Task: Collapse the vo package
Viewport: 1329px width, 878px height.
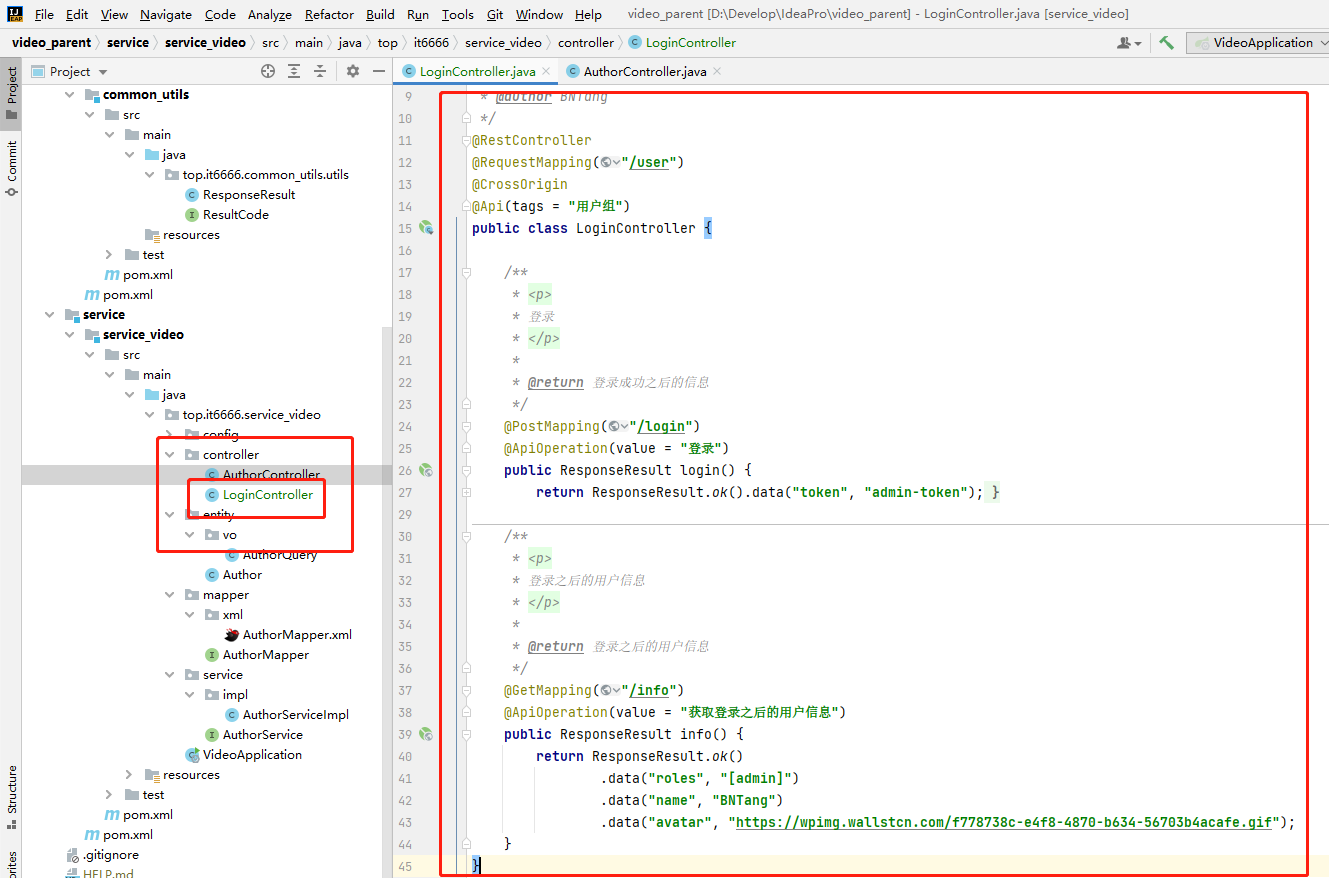Action: pyautogui.click(x=190, y=534)
